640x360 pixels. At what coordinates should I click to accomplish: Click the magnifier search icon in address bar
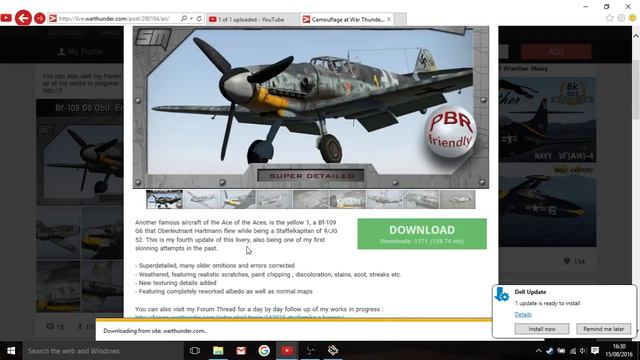pyautogui.click(x=184, y=18)
